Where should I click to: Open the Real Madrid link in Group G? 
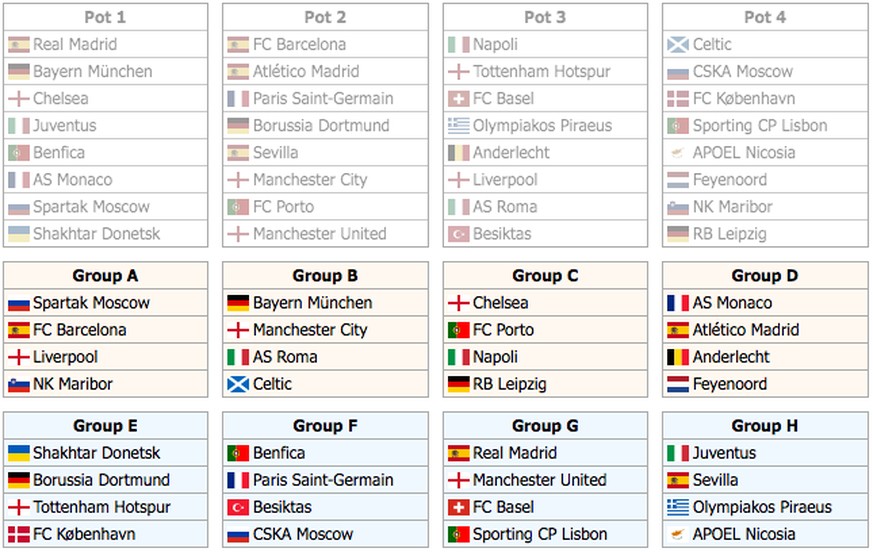(x=516, y=453)
